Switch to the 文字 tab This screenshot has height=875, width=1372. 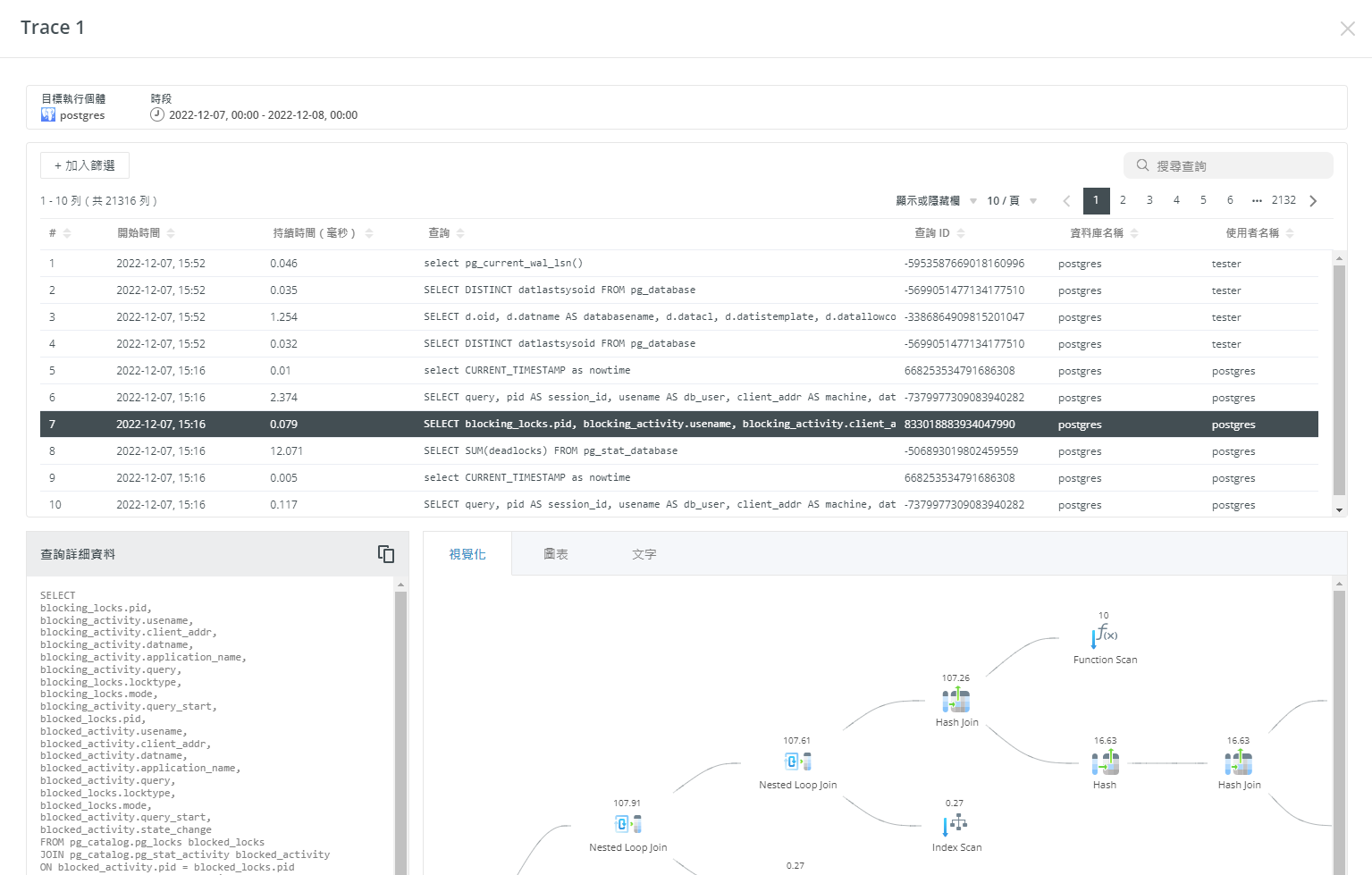click(x=644, y=554)
